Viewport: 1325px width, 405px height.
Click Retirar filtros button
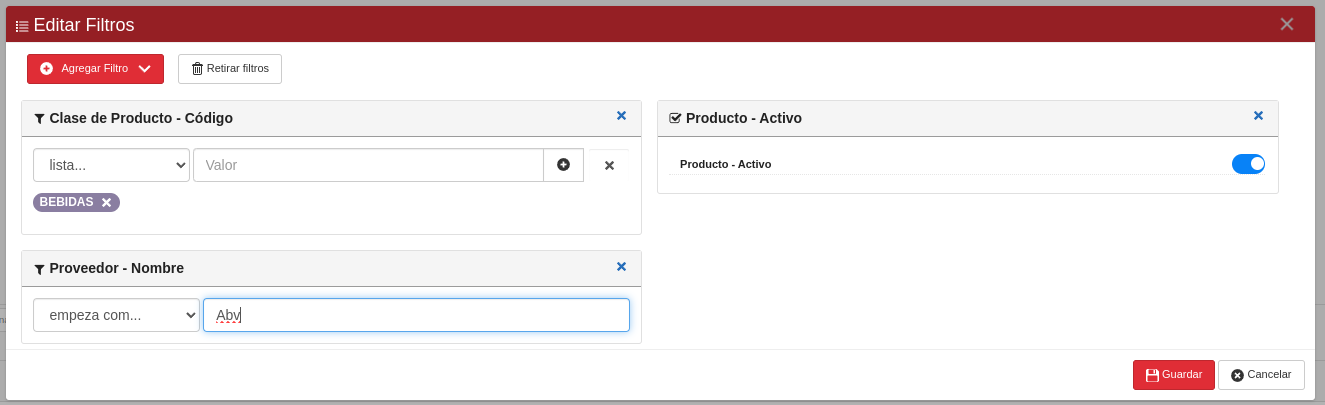(230, 69)
